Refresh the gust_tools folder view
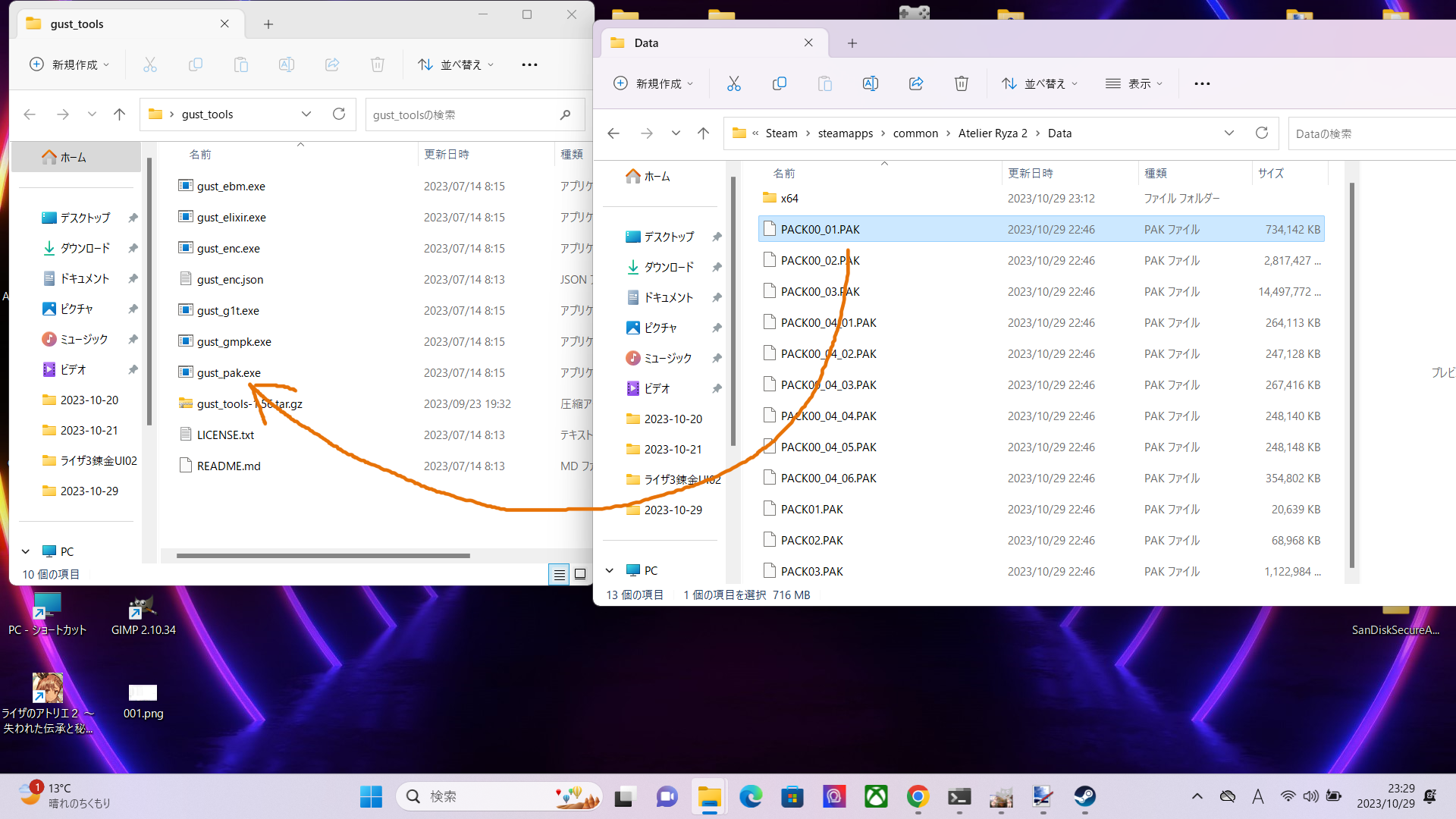Viewport: 1456px width, 819px height. pyautogui.click(x=339, y=114)
